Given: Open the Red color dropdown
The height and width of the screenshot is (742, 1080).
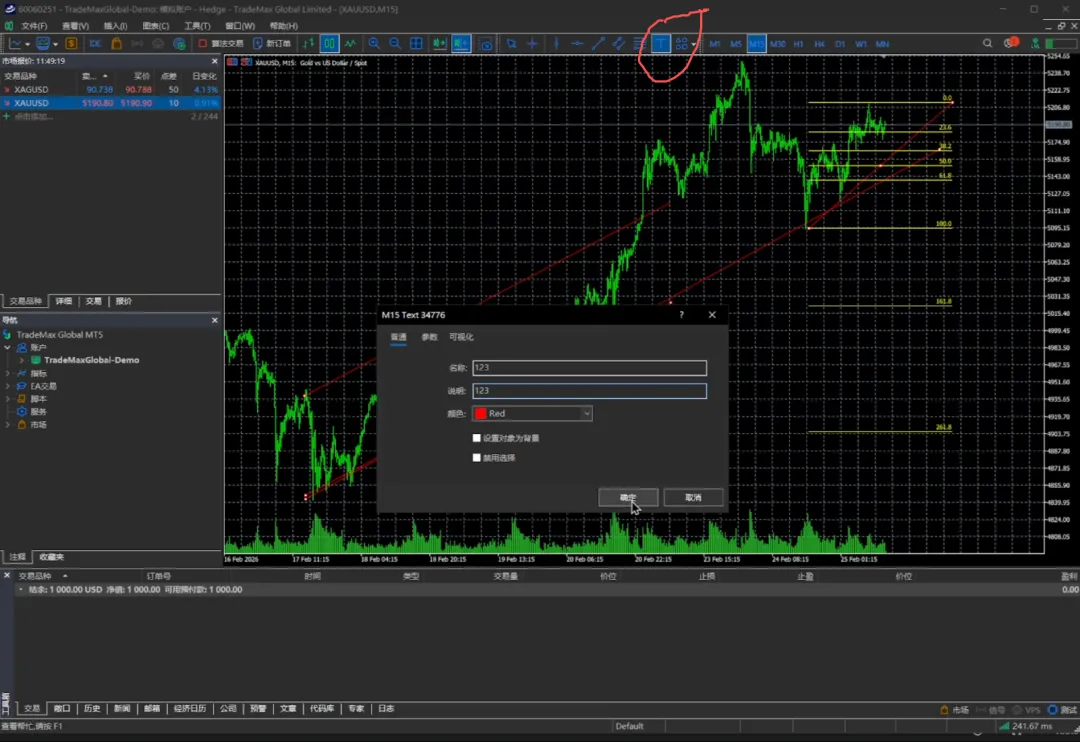Looking at the screenshot, I should point(533,413).
